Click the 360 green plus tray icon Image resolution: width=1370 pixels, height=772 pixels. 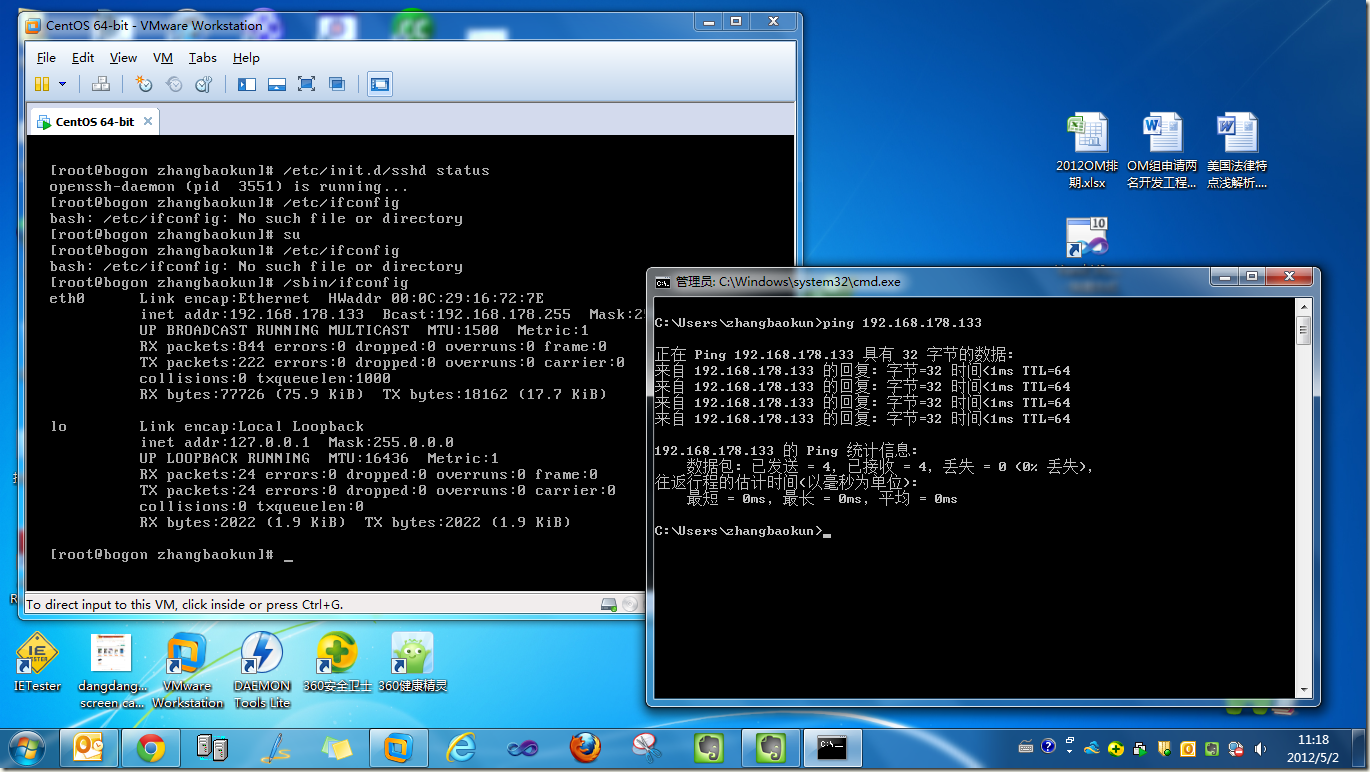tap(1115, 748)
